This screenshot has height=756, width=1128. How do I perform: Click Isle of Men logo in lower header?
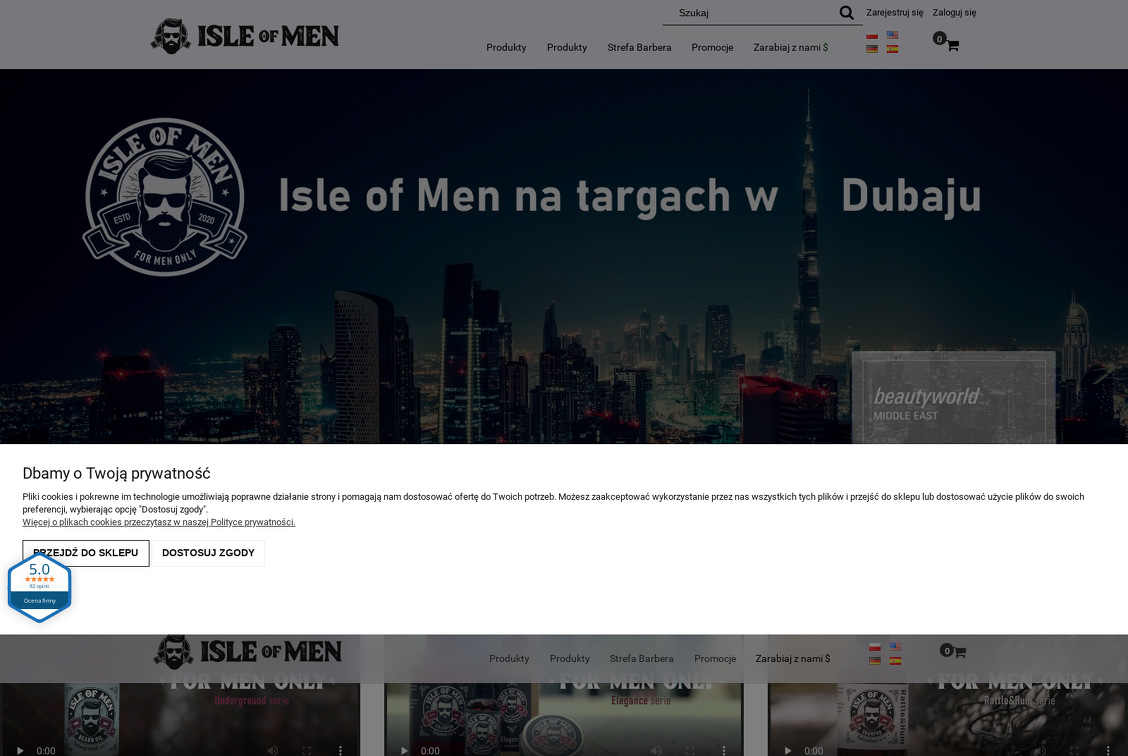click(x=247, y=652)
